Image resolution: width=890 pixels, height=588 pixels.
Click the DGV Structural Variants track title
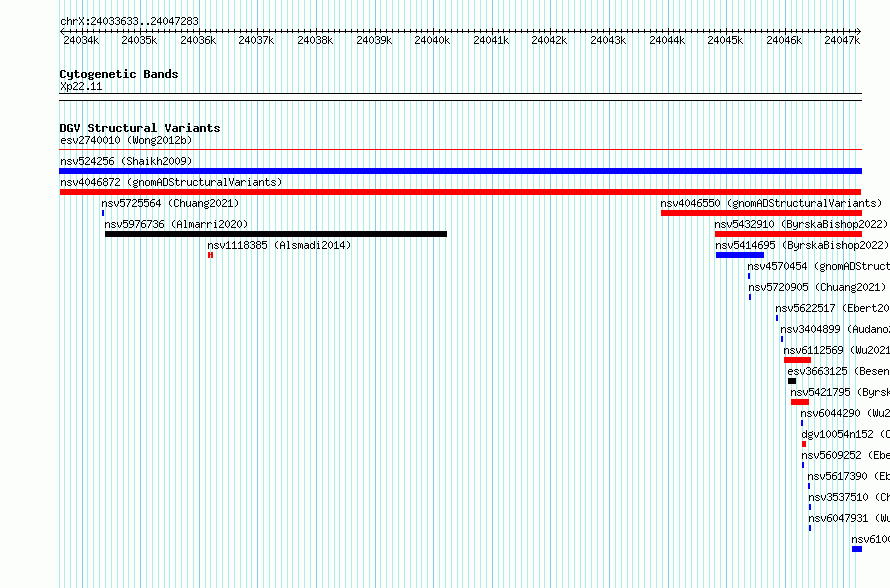140,128
